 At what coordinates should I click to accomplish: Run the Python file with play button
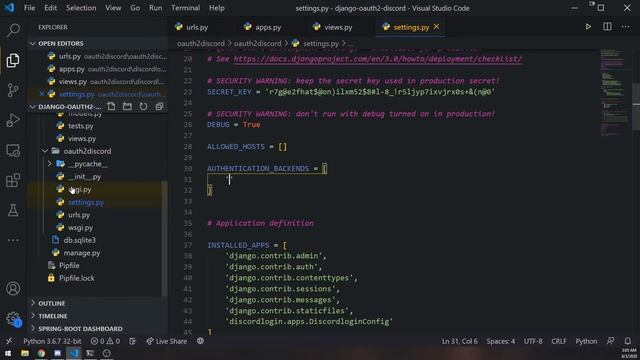click(x=588, y=27)
